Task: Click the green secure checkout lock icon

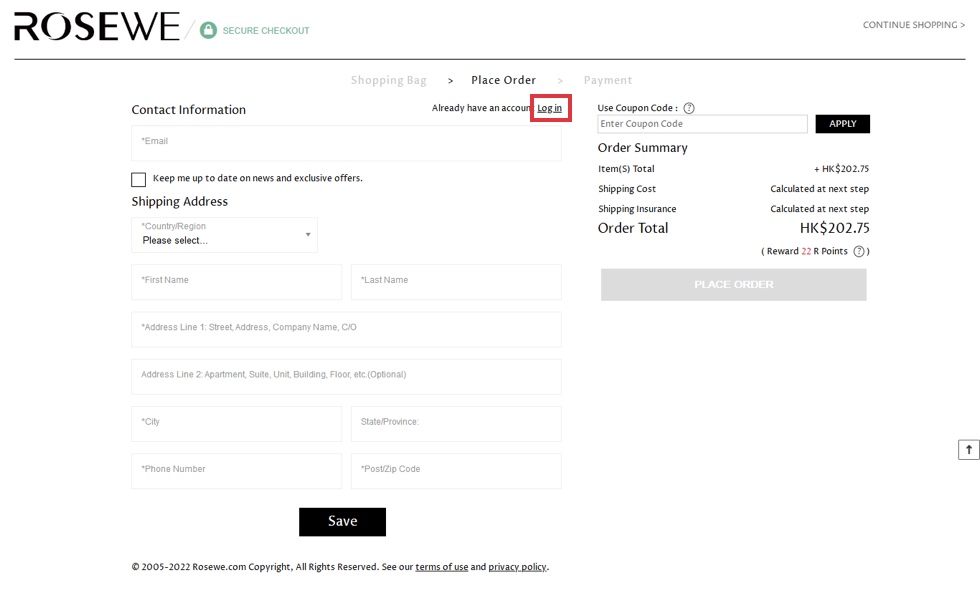Action: pyautogui.click(x=208, y=30)
